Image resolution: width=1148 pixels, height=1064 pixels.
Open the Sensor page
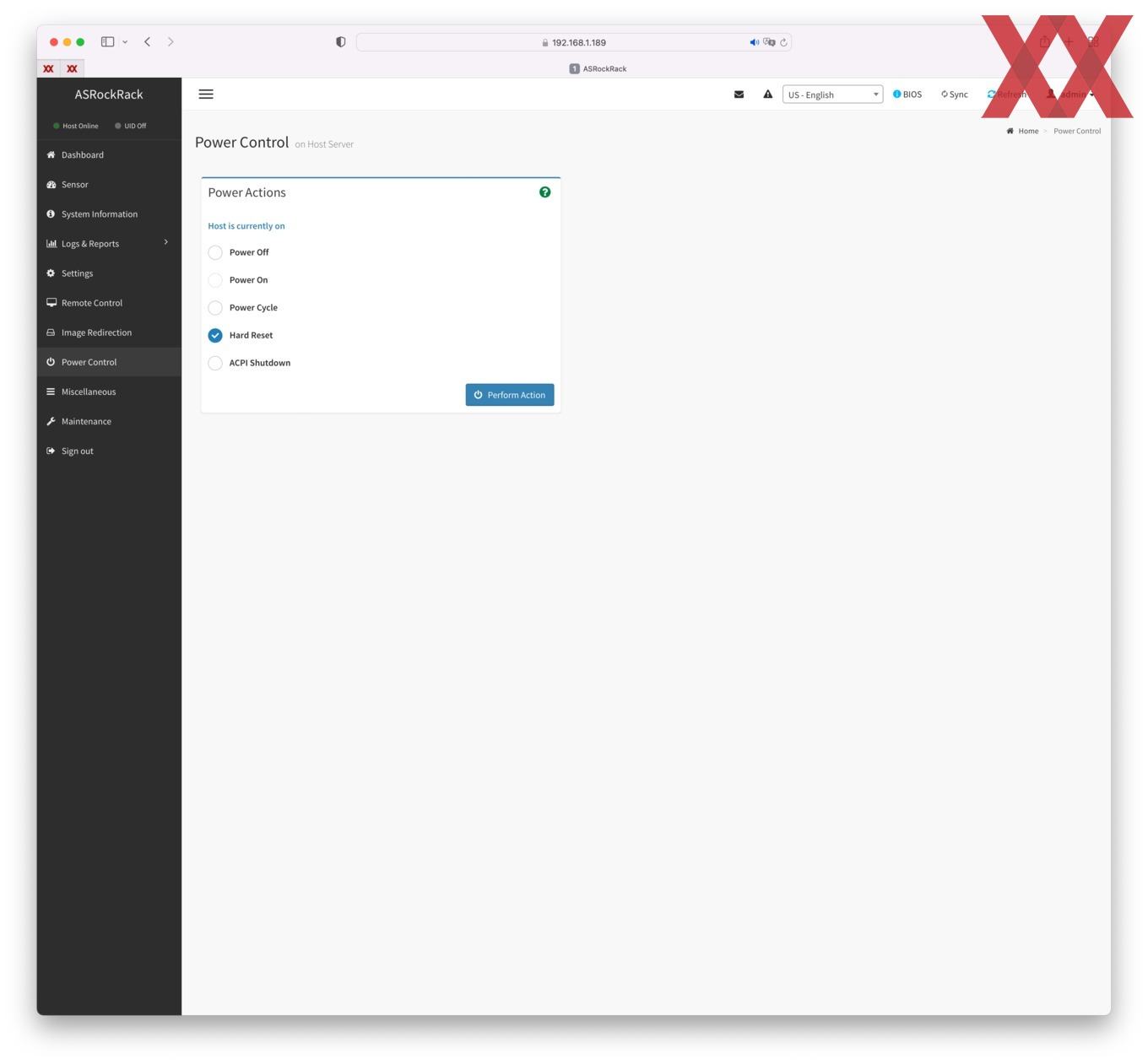point(109,185)
